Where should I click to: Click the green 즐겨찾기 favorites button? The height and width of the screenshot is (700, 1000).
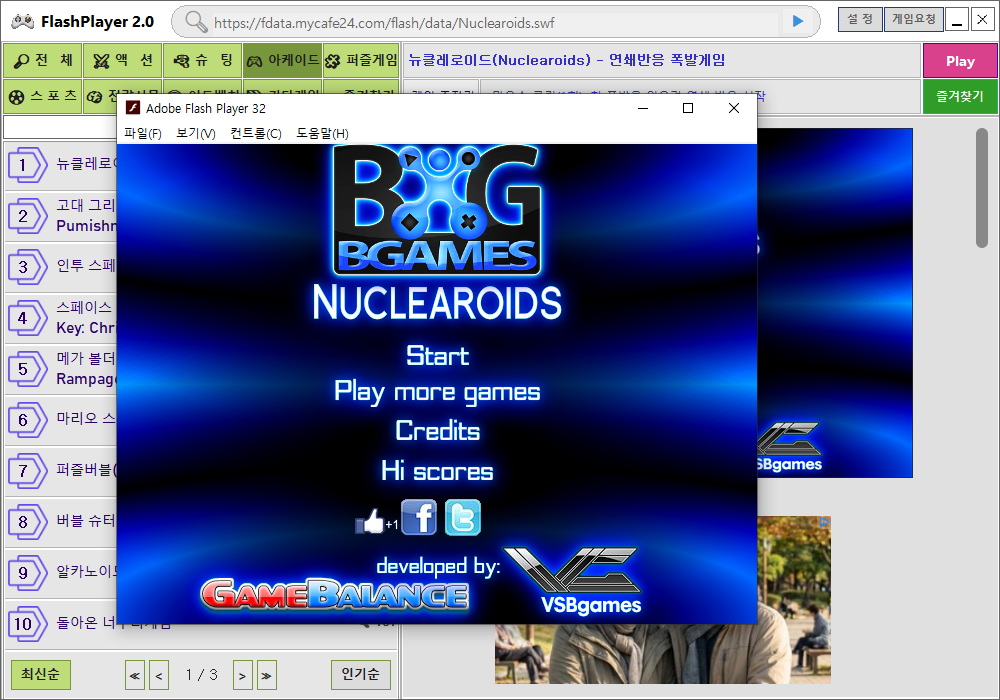pyautogui.click(x=960, y=96)
